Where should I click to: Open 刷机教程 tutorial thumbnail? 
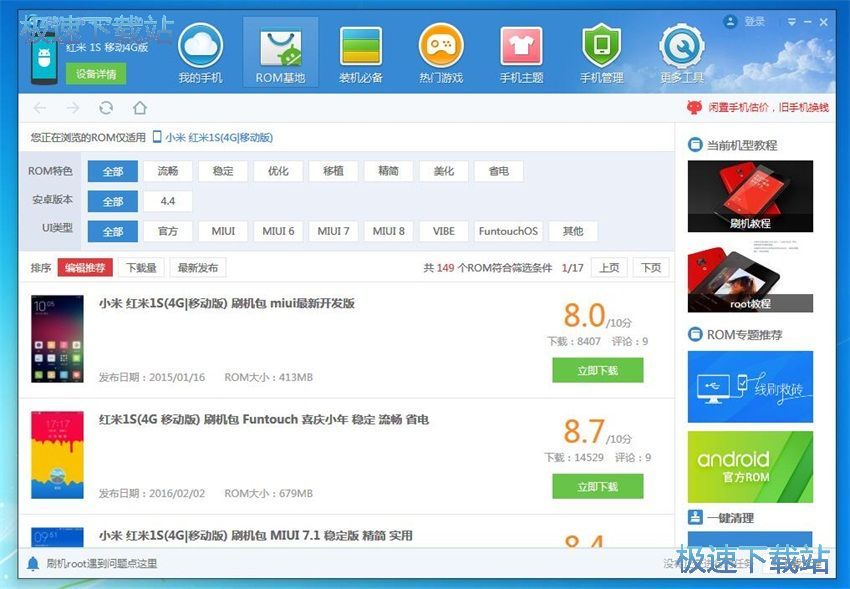tap(750, 196)
